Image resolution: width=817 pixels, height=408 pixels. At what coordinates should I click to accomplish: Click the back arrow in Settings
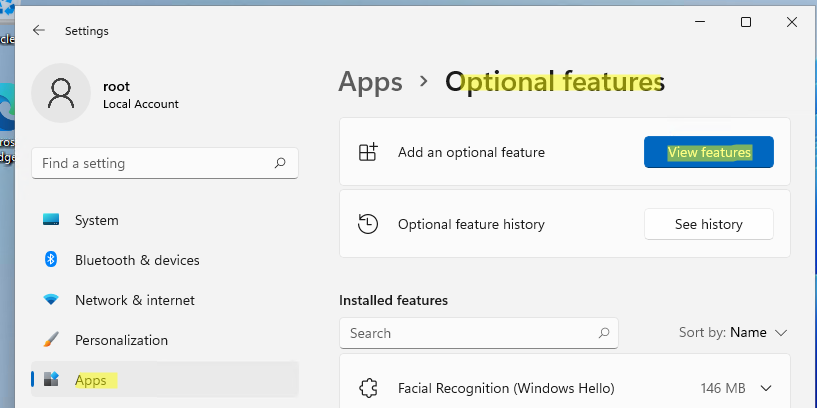pyautogui.click(x=39, y=30)
